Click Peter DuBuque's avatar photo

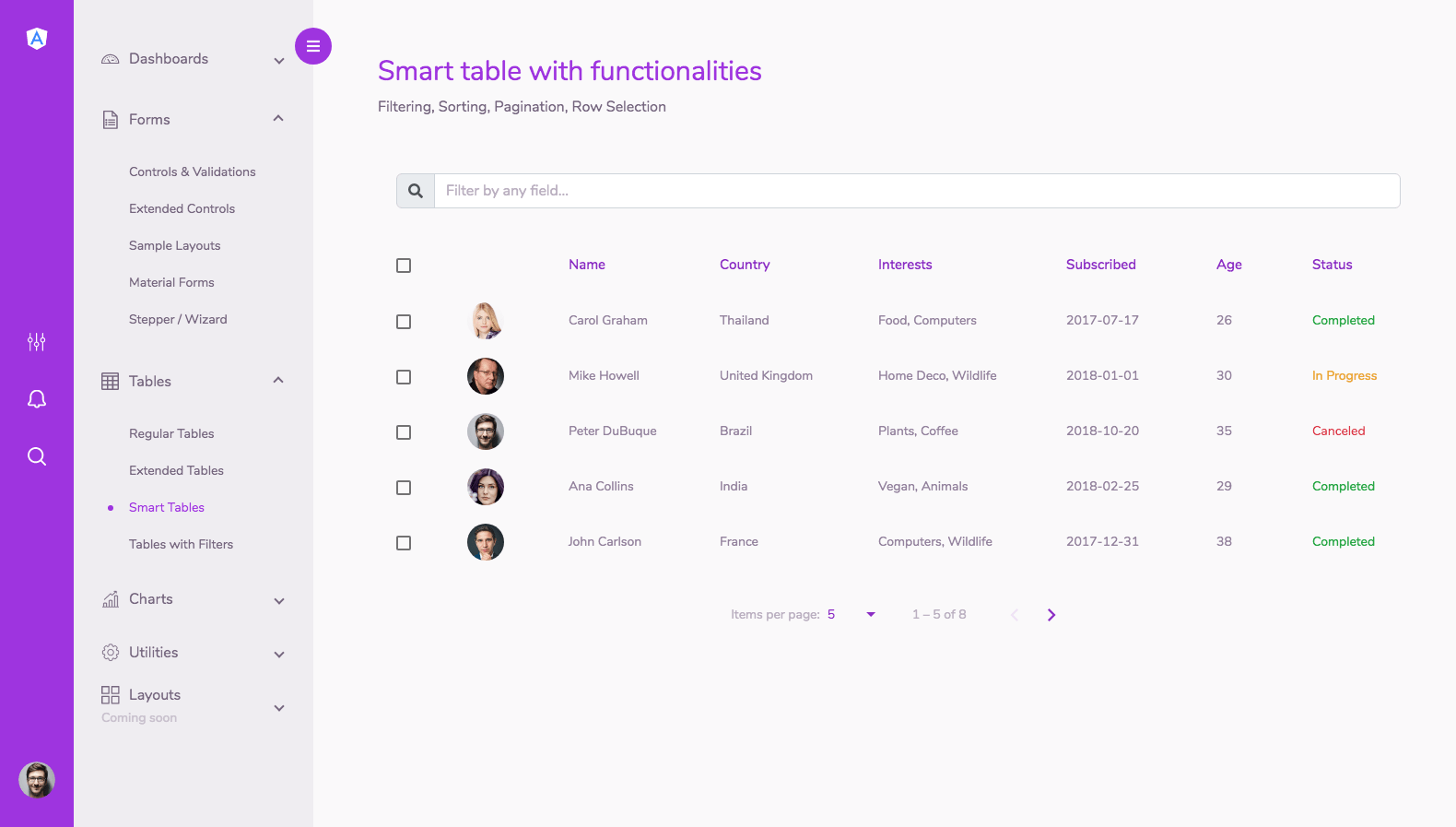tap(486, 431)
